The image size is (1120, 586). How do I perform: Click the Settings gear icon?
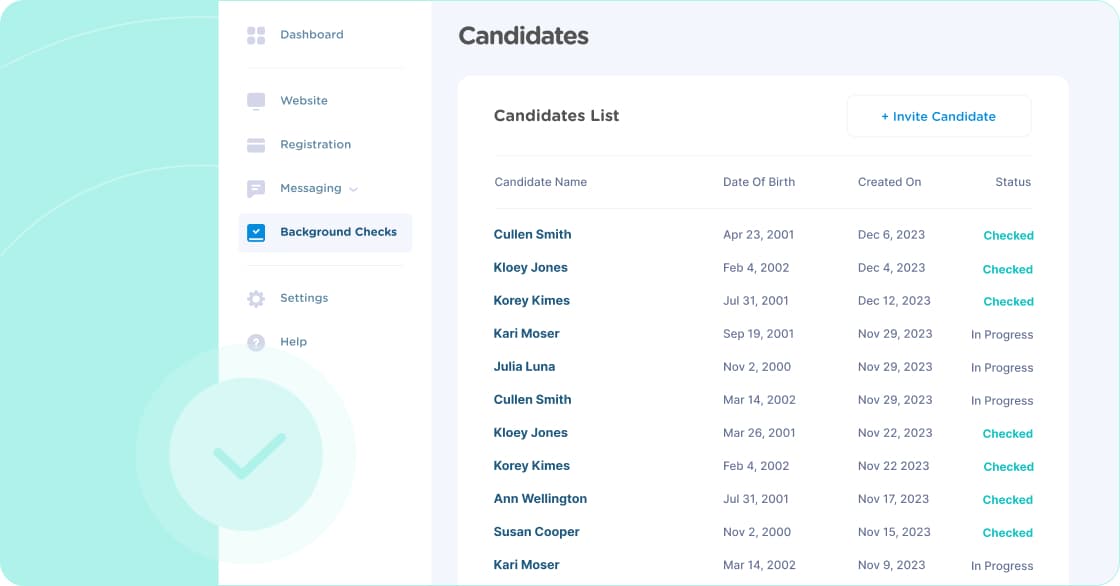tap(256, 299)
